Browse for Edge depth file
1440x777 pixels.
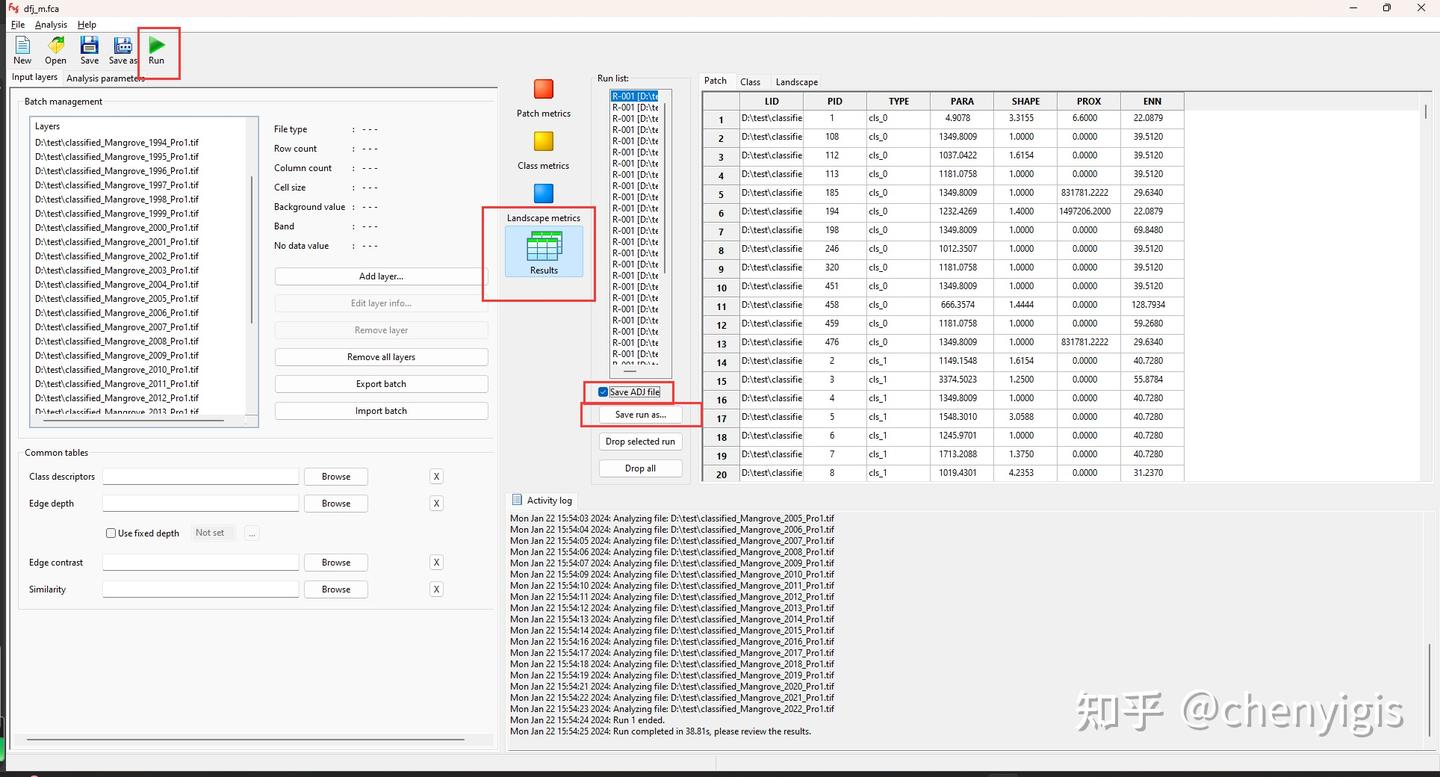pyautogui.click(x=336, y=504)
